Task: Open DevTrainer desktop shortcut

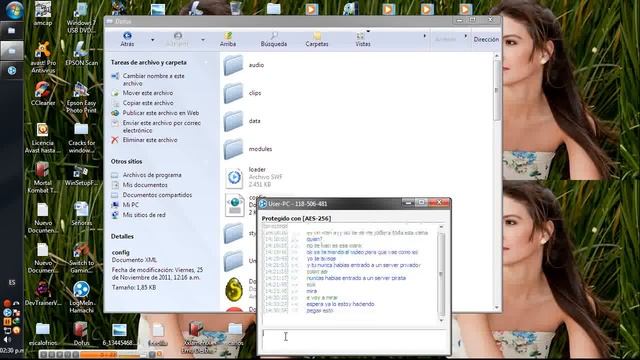Action: click(x=43, y=293)
